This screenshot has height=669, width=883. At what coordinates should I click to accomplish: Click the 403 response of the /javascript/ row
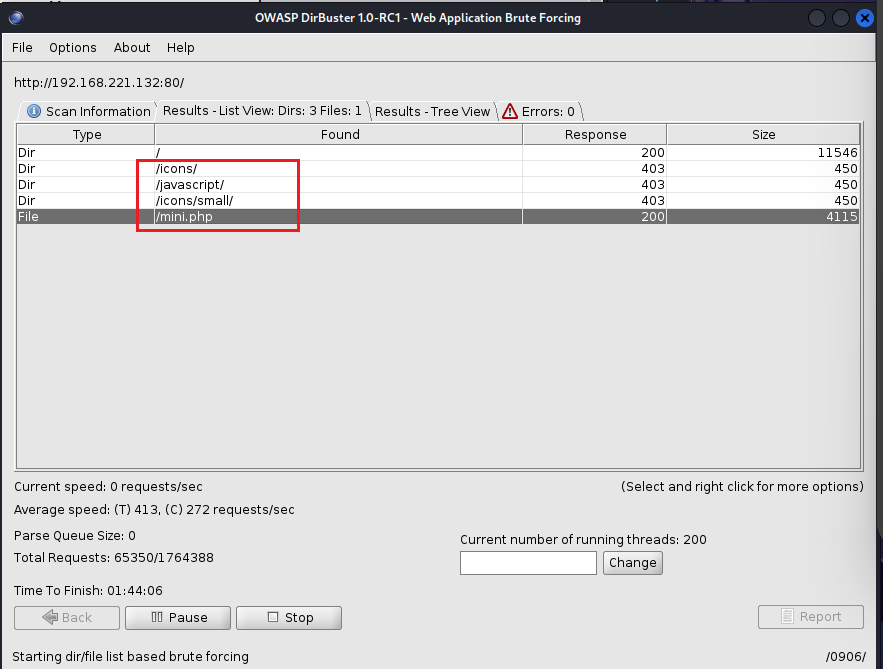point(653,185)
